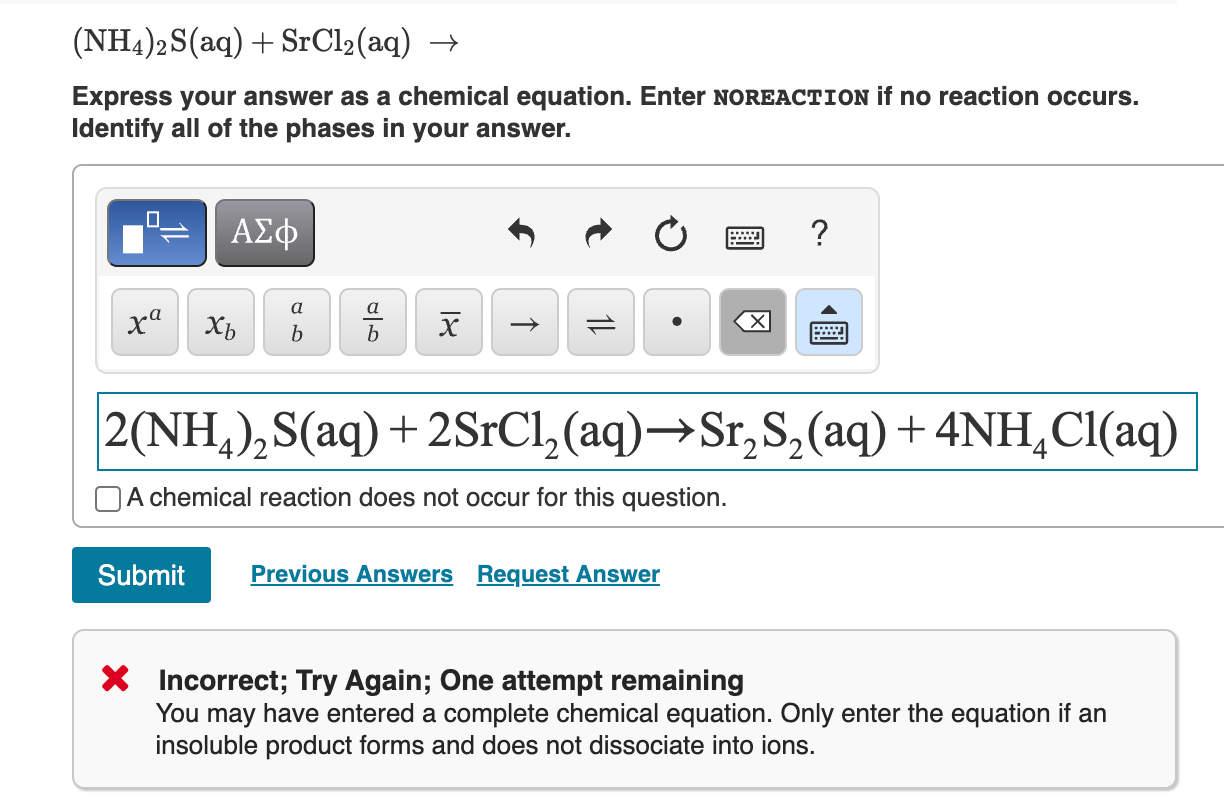This screenshot has height=812, width=1224.
Task: Open the Previous Answers link
Action: tap(352, 574)
